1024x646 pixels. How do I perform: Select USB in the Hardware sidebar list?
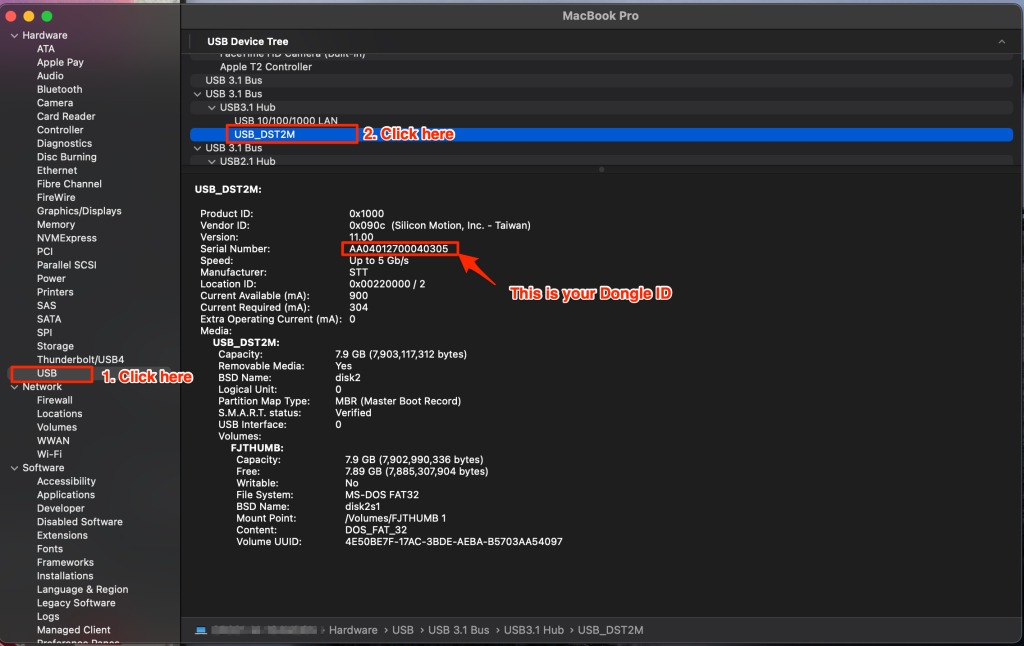[x=47, y=373]
